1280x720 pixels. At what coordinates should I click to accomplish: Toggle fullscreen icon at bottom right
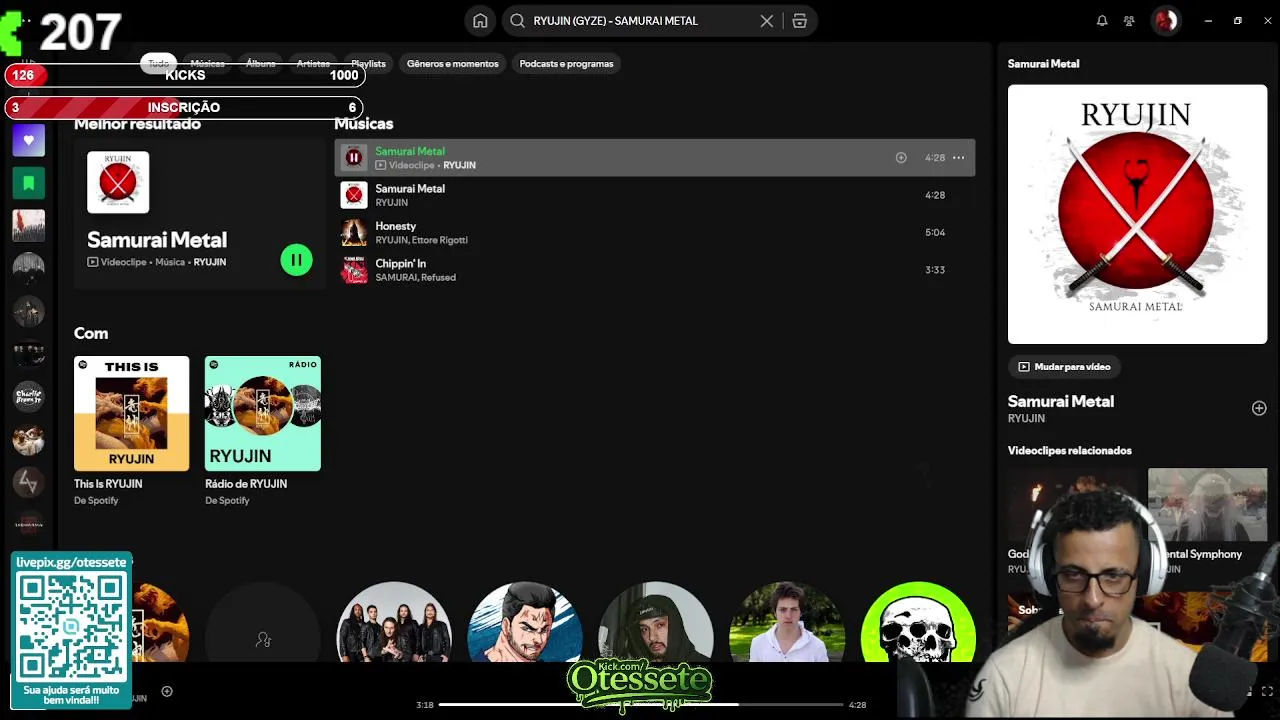pos(1268,691)
